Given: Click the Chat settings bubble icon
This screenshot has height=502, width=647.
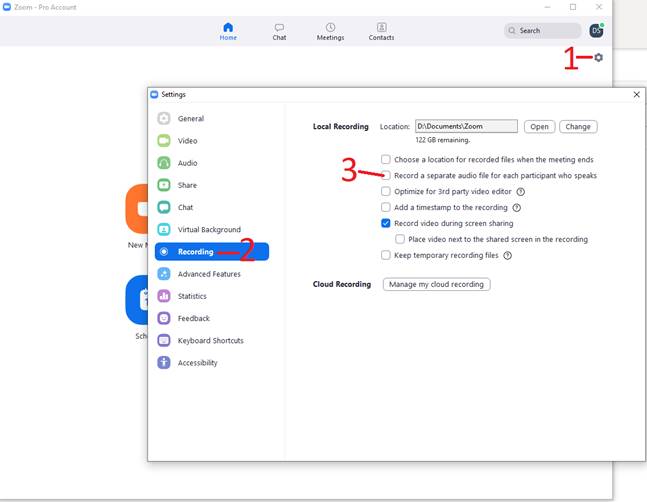Looking at the screenshot, I should [x=164, y=207].
